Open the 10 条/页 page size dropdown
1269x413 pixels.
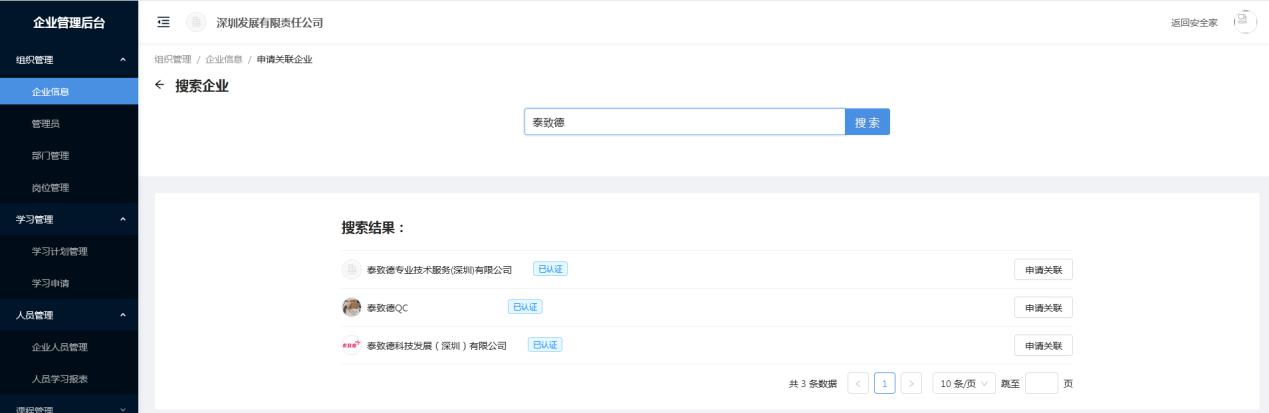tap(964, 383)
